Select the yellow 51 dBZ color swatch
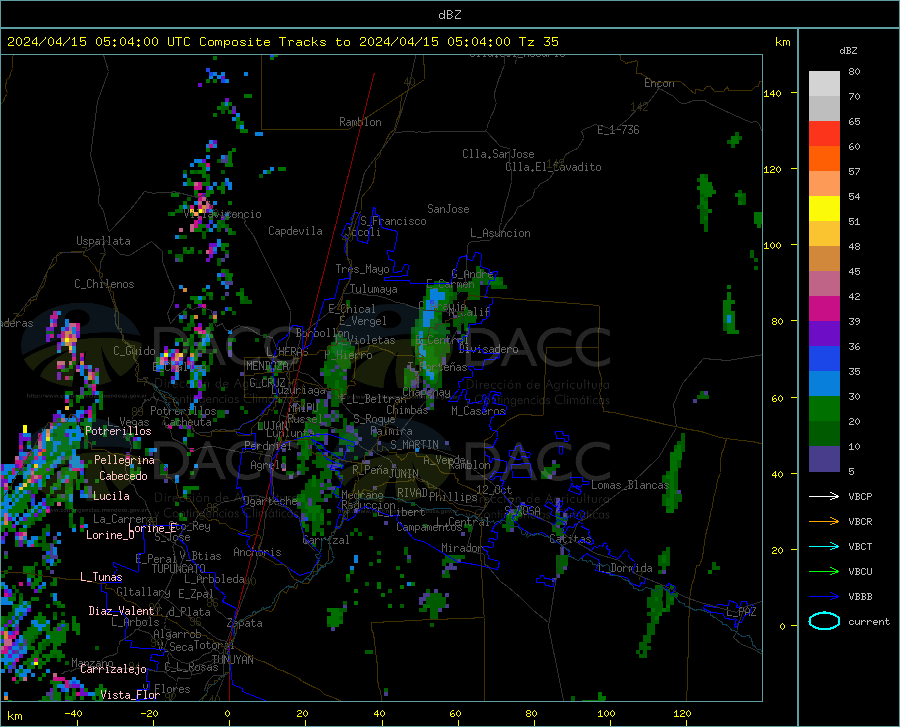The width and height of the screenshot is (900, 727). click(x=824, y=209)
